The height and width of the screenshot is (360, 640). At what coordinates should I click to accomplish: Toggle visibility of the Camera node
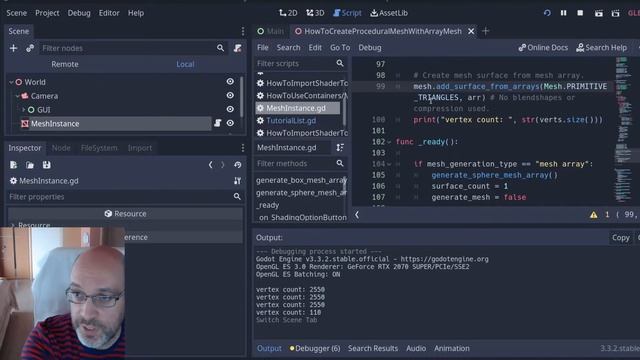(x=230, y=96)
